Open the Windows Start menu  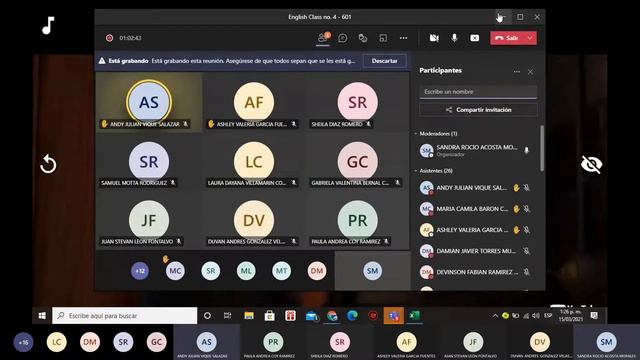pos(42,316)
